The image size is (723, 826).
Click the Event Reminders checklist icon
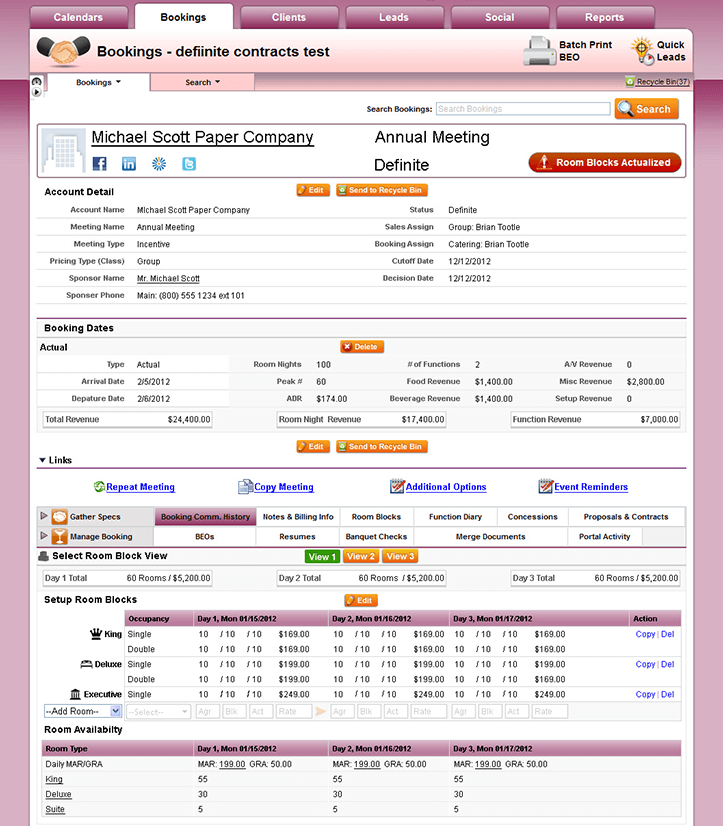click(545, 486)
